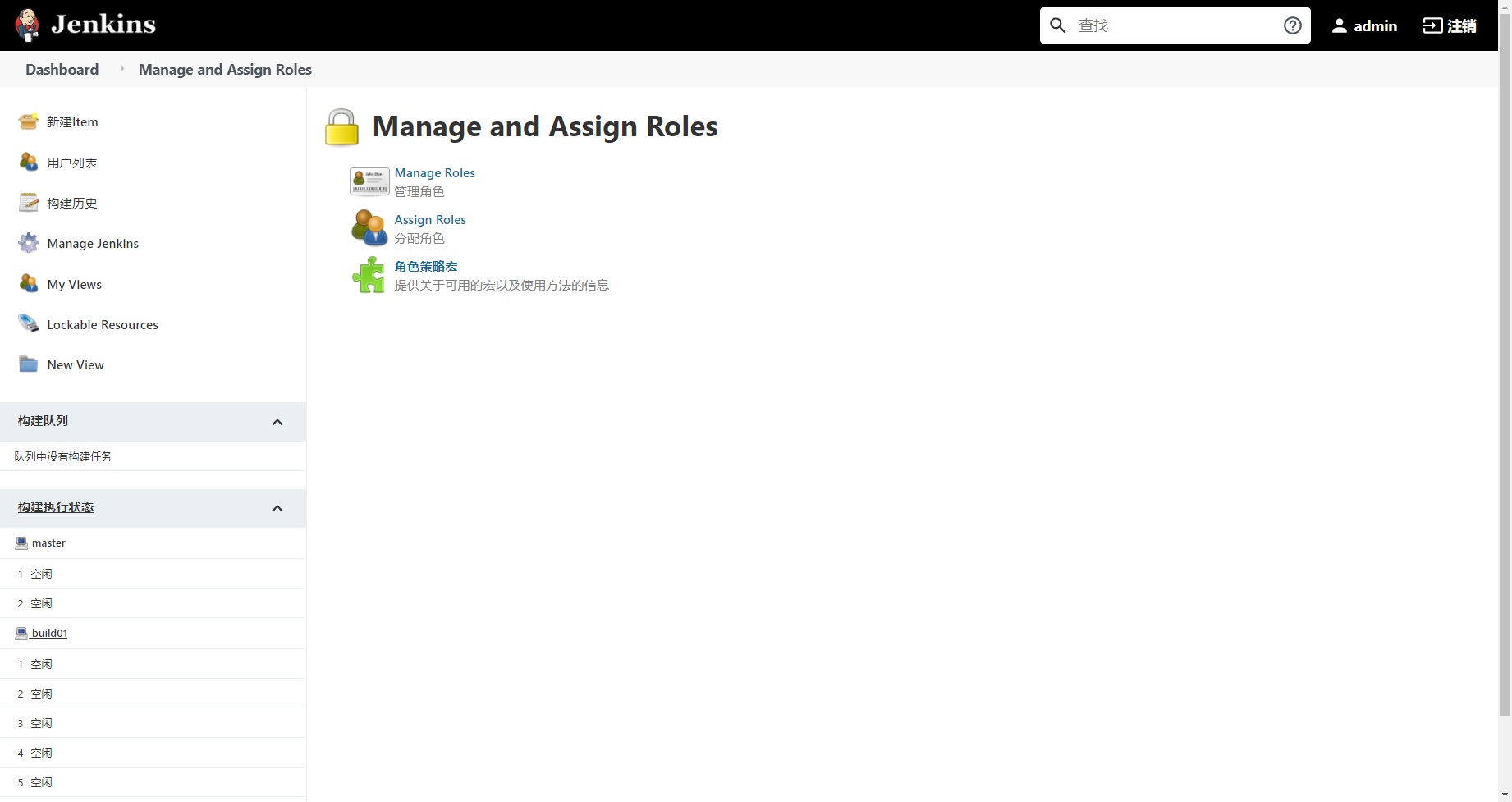
Task: Click the 新建Item icon
Action: (29, 121)
